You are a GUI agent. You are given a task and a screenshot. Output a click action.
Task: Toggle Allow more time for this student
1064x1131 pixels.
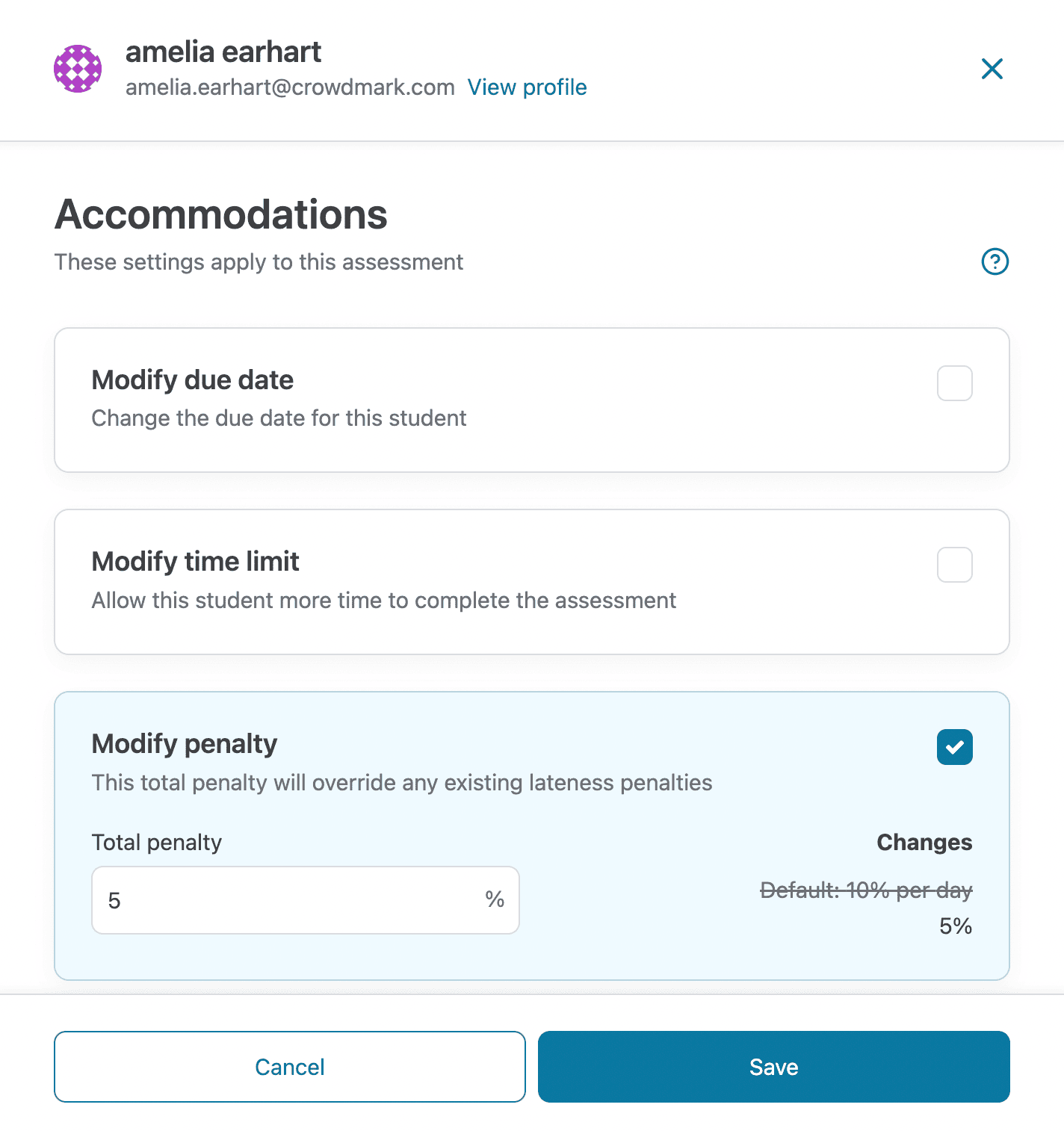[x=954, y=565]
